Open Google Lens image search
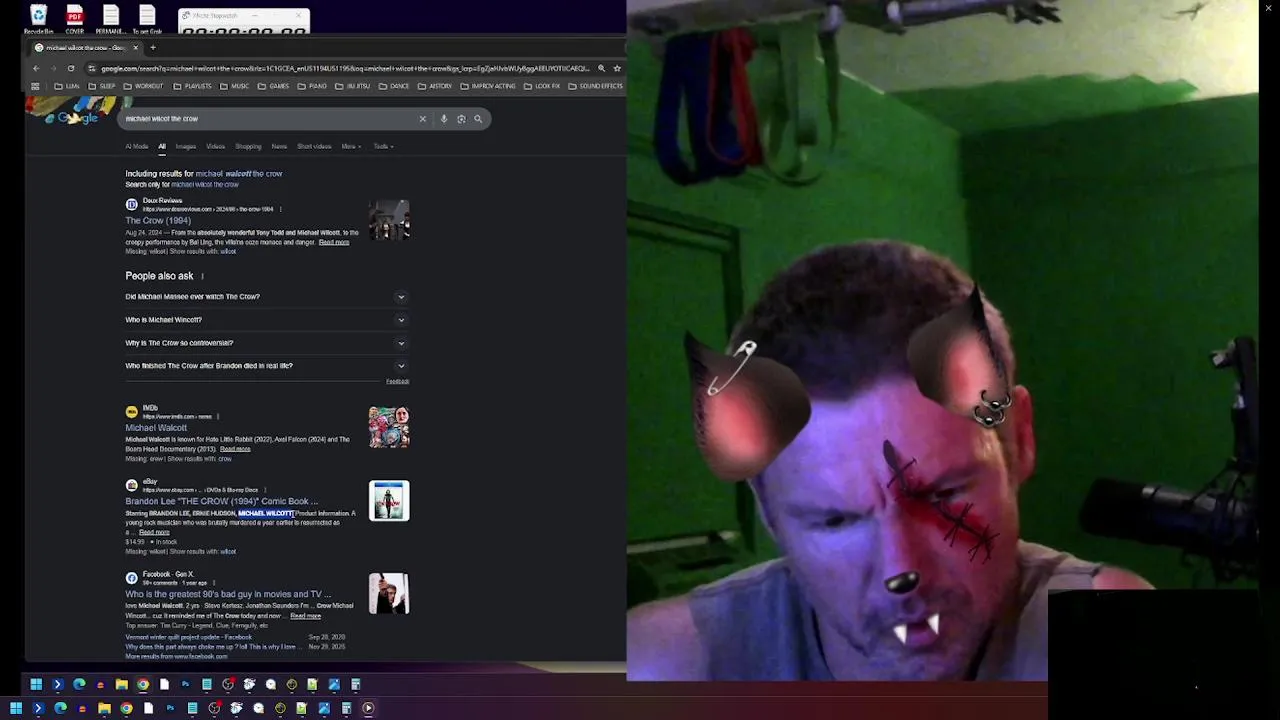This screenshot has width=1280, height=720. [x=461, y=119]
